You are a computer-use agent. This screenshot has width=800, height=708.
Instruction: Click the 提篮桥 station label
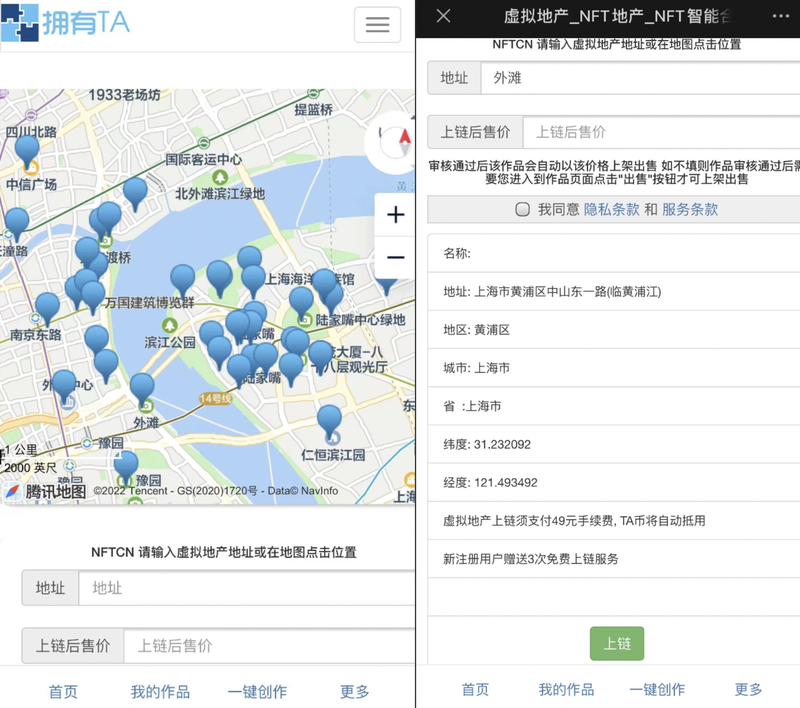pyautogui.click(x=313, y=109)
